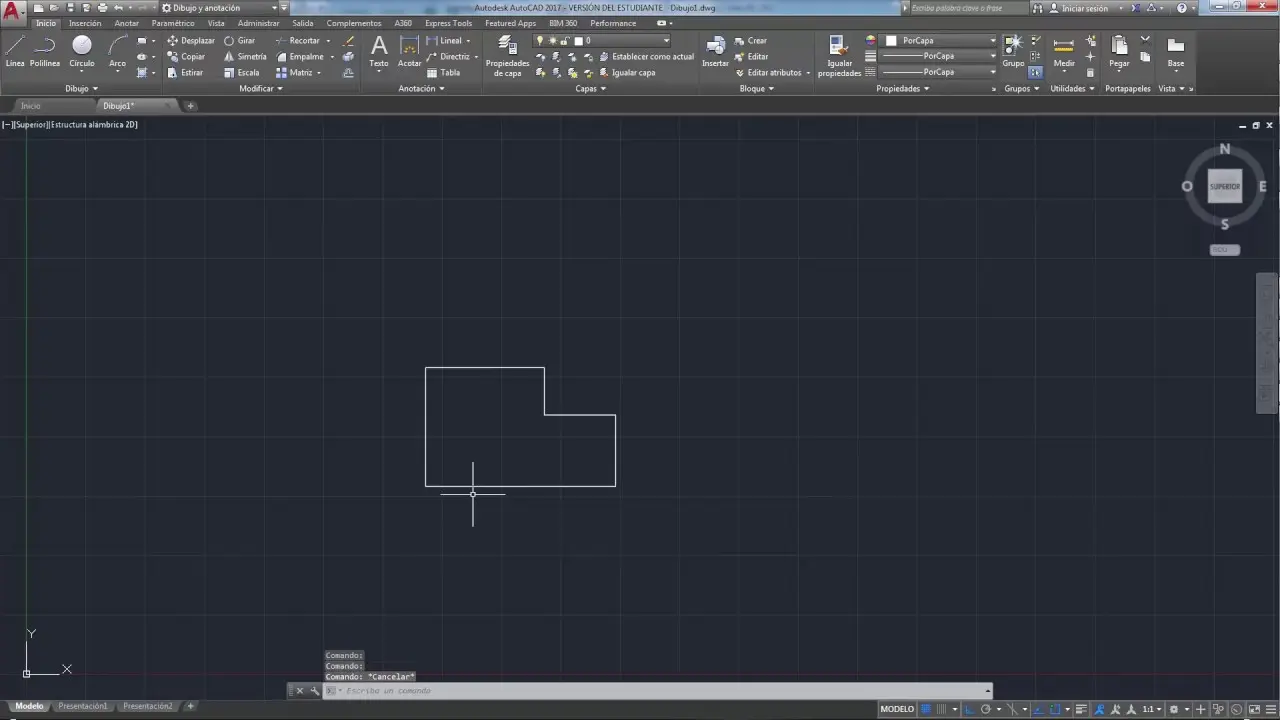Image resolution: width=1280 pixels, height=720 pixels.
Task: Click the Empalme fillet tool
Action: [x=300, y=57]
